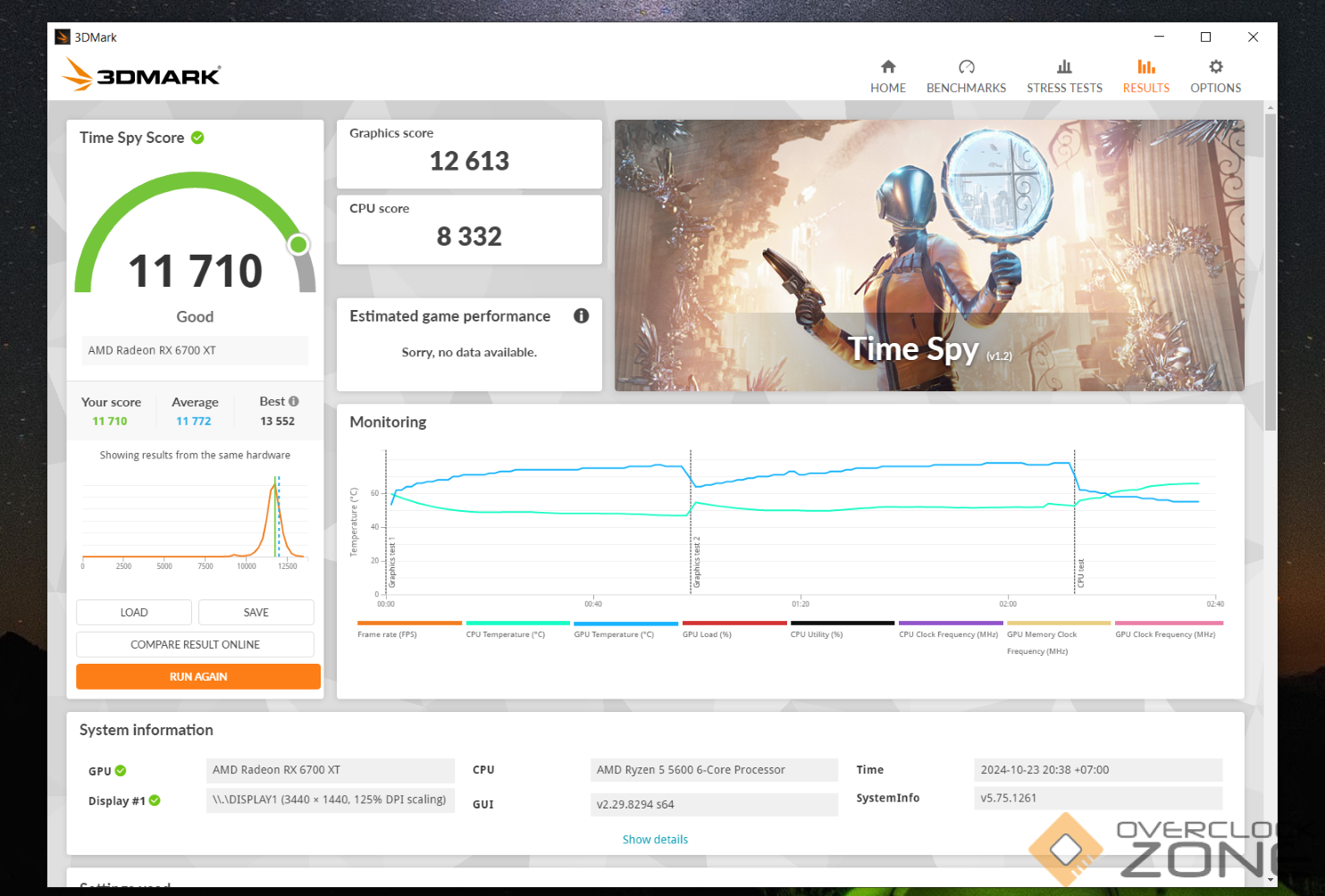Image resolution: width=1325 pixels, height=896 pixels.
Task: Toggle Frame rate (FPS) legend series
Action: 387,634
